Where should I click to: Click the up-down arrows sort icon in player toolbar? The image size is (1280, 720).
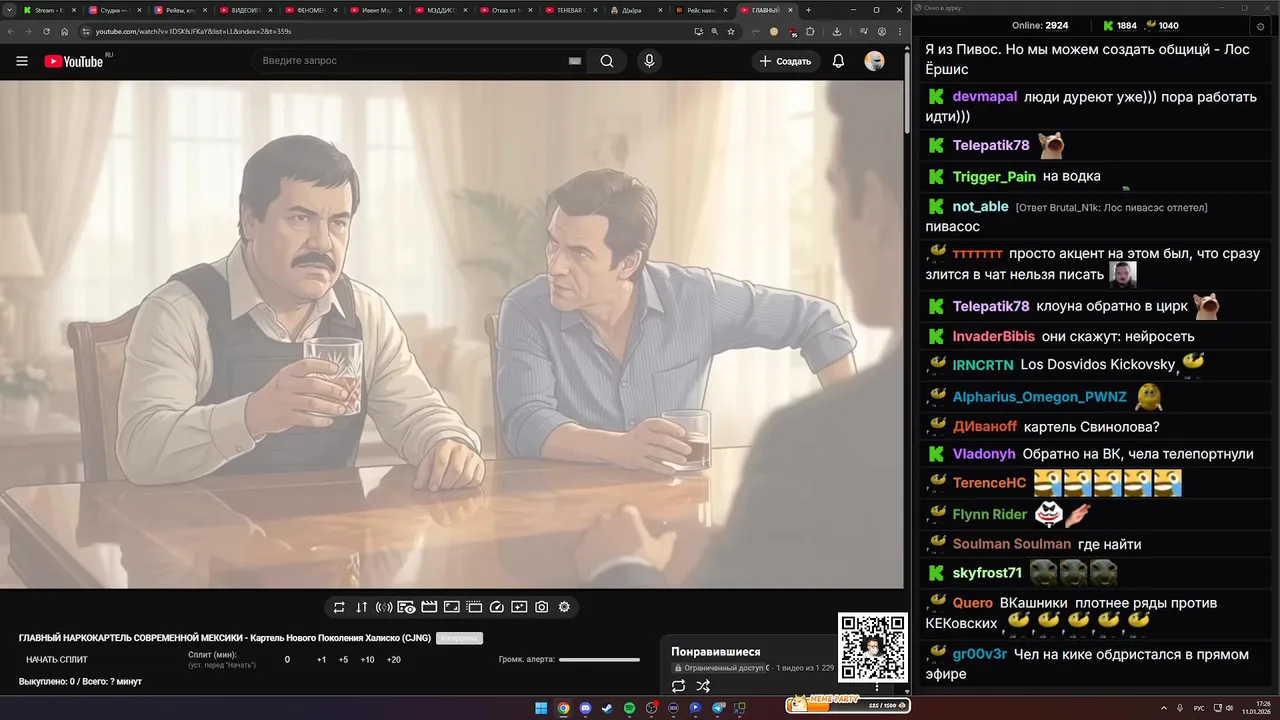click(x=361, y=607)
